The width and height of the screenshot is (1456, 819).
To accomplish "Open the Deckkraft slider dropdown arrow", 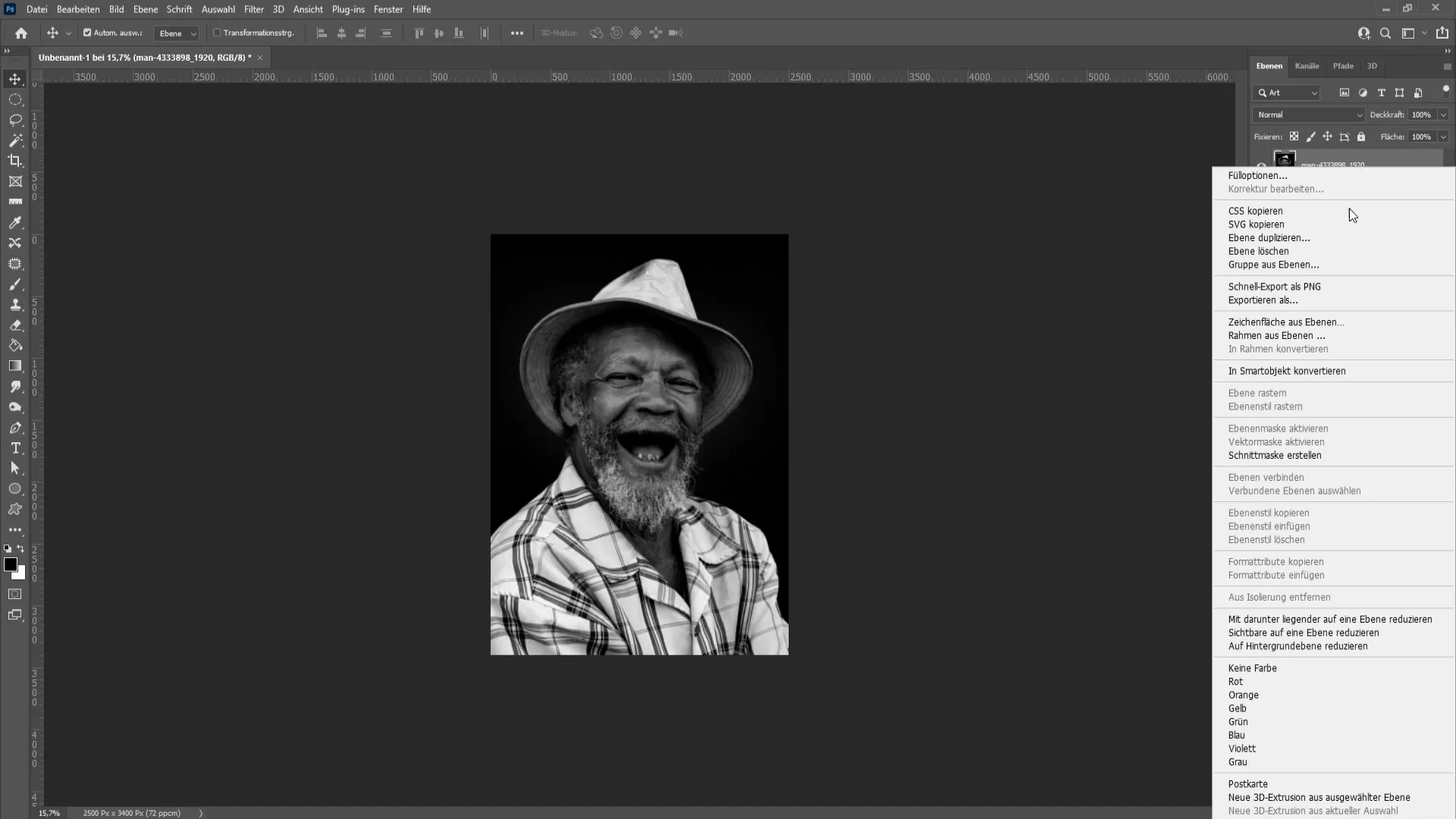I will pos(1443,115).
